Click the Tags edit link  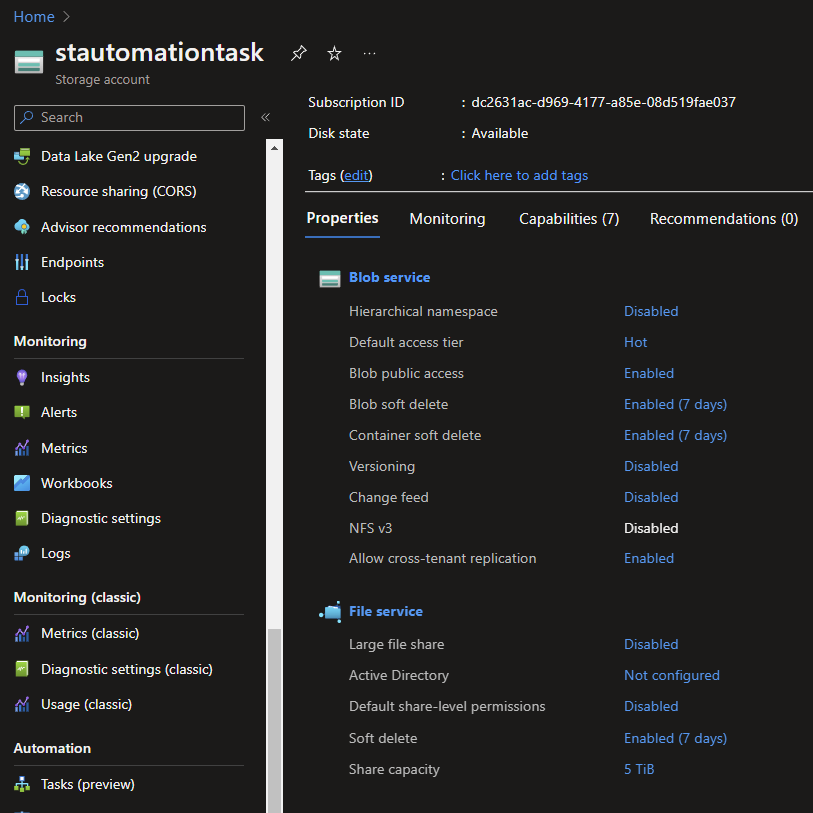tap(357, 175)
